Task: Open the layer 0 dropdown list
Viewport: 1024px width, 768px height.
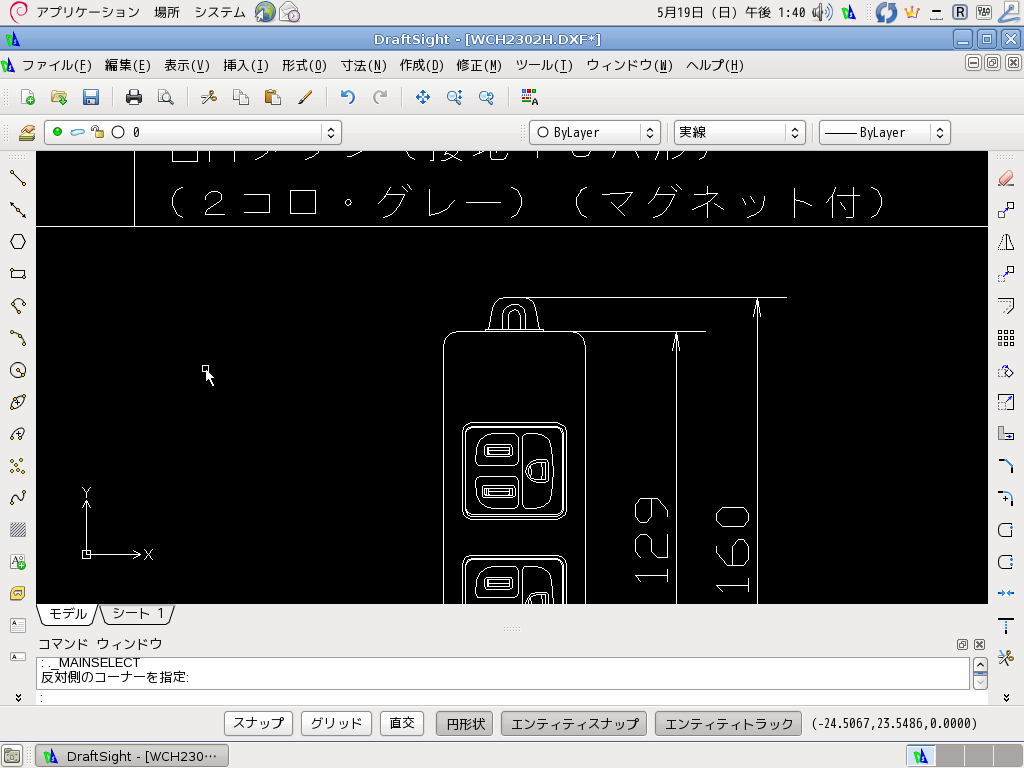Action: 330,133
